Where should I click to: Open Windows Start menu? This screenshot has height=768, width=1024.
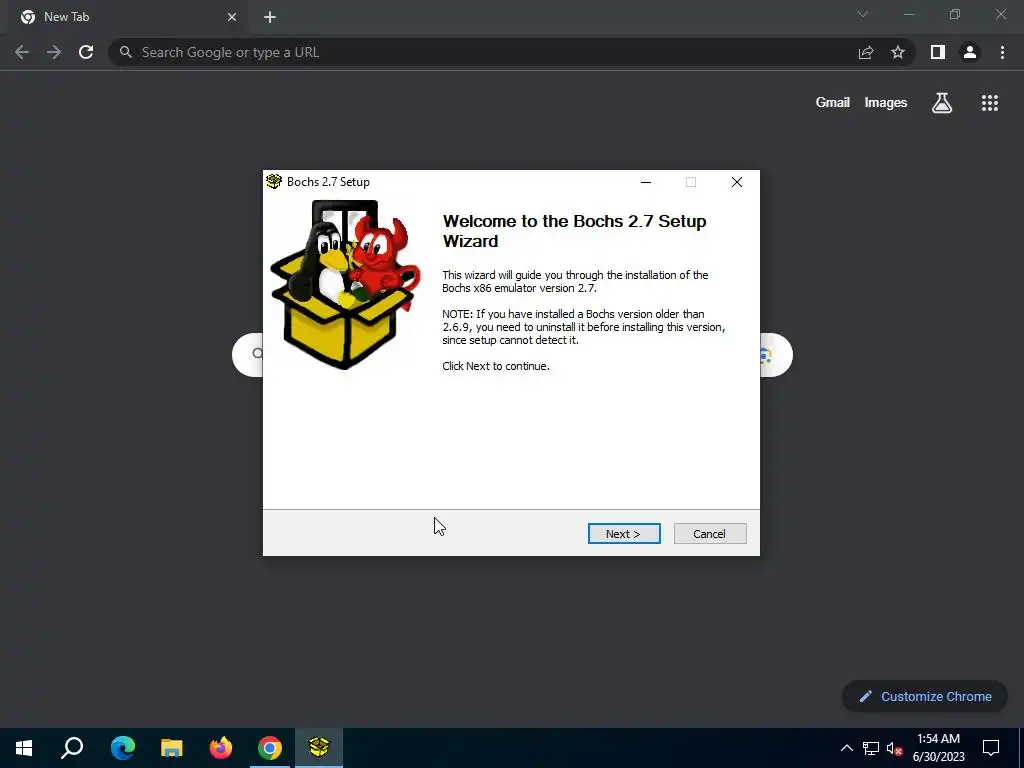coord(24,748)
